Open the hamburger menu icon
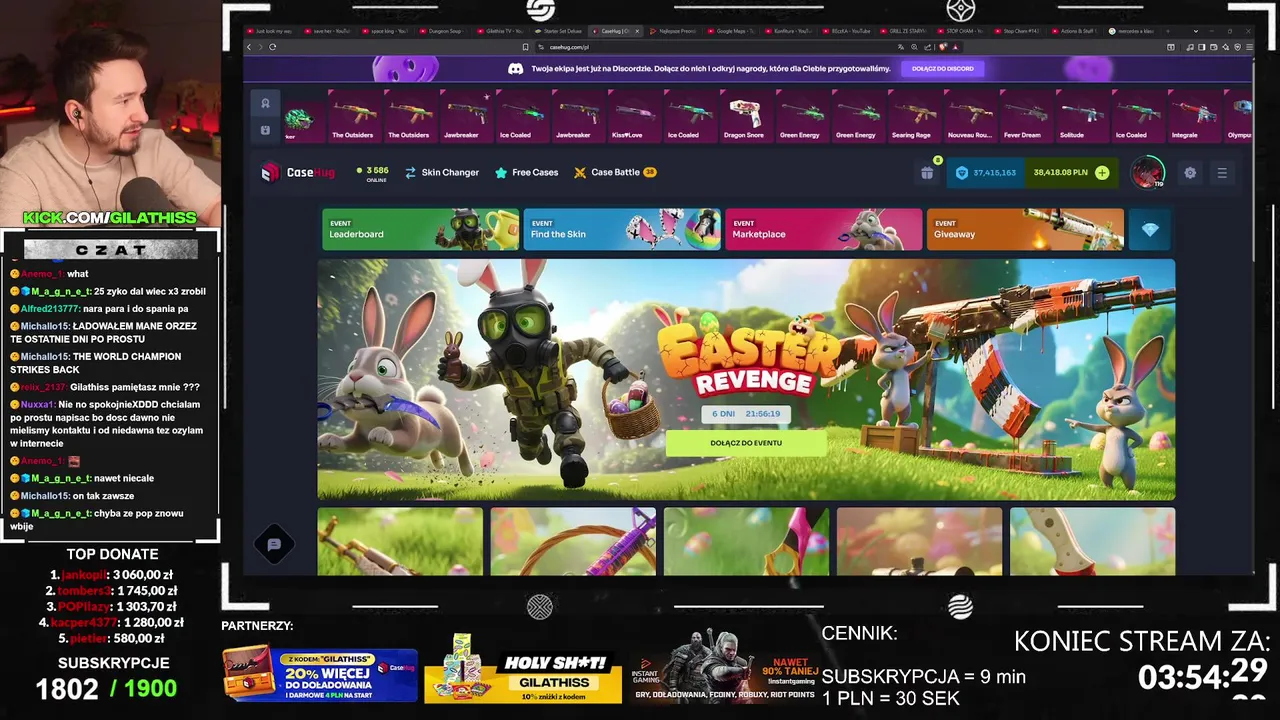This screenshot has width=1280, height=720. [1221, 172]
